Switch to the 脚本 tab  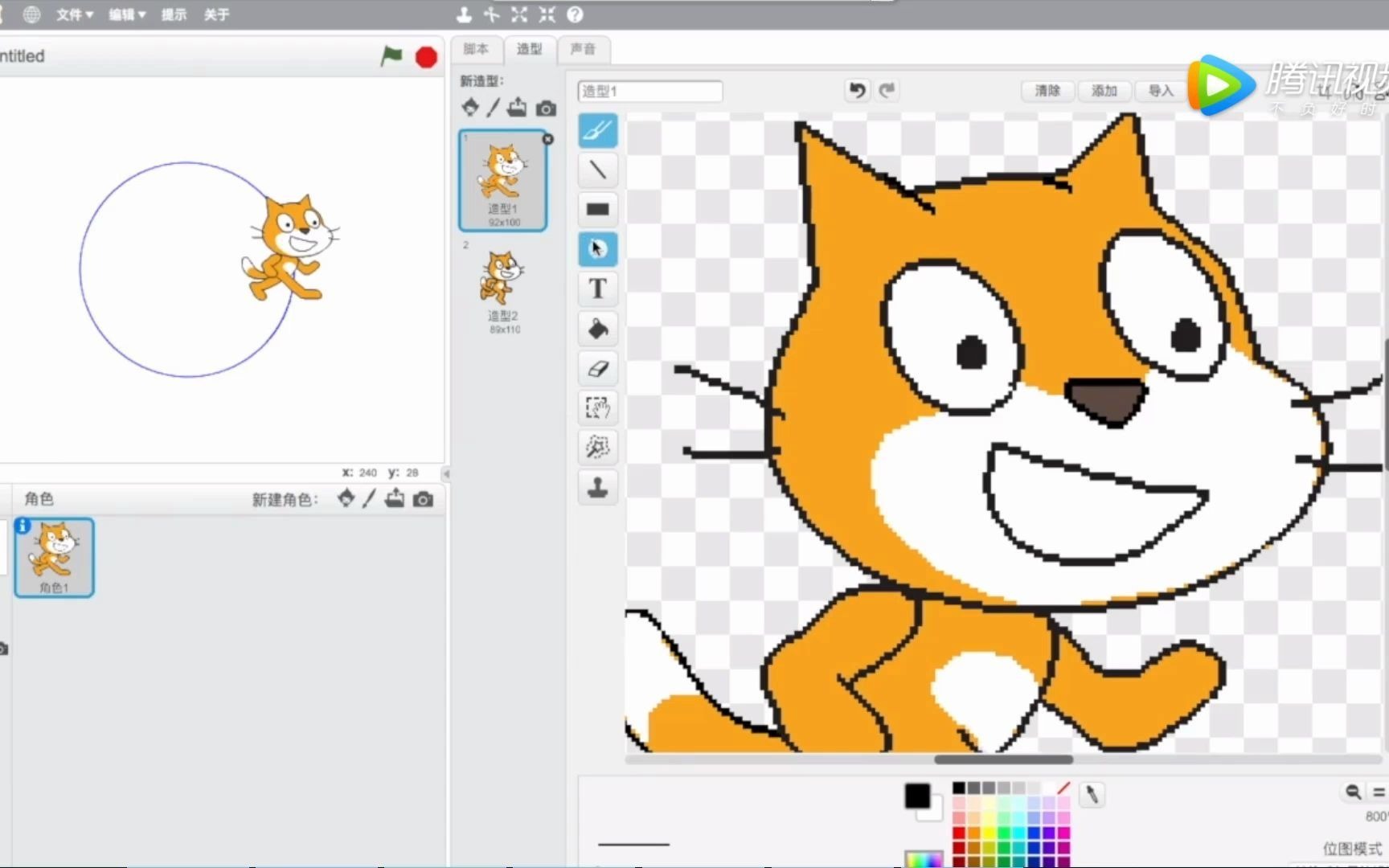[x=476, y=49]
